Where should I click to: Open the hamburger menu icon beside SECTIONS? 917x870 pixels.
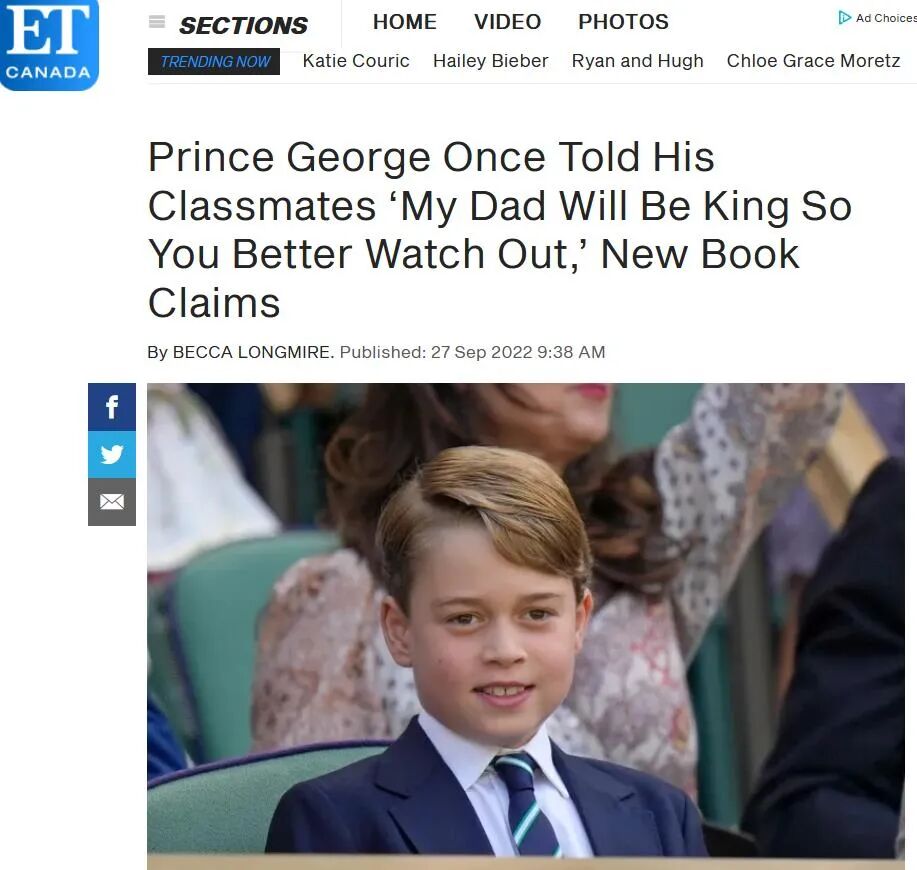157,22
